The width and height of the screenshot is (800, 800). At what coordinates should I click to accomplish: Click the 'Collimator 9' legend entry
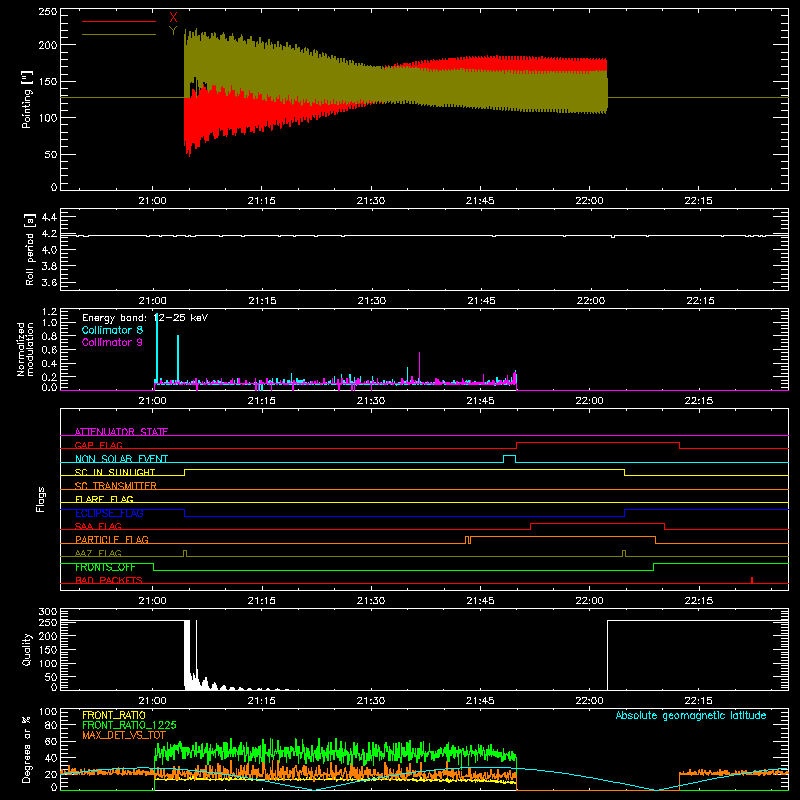(x=112, y=342)
